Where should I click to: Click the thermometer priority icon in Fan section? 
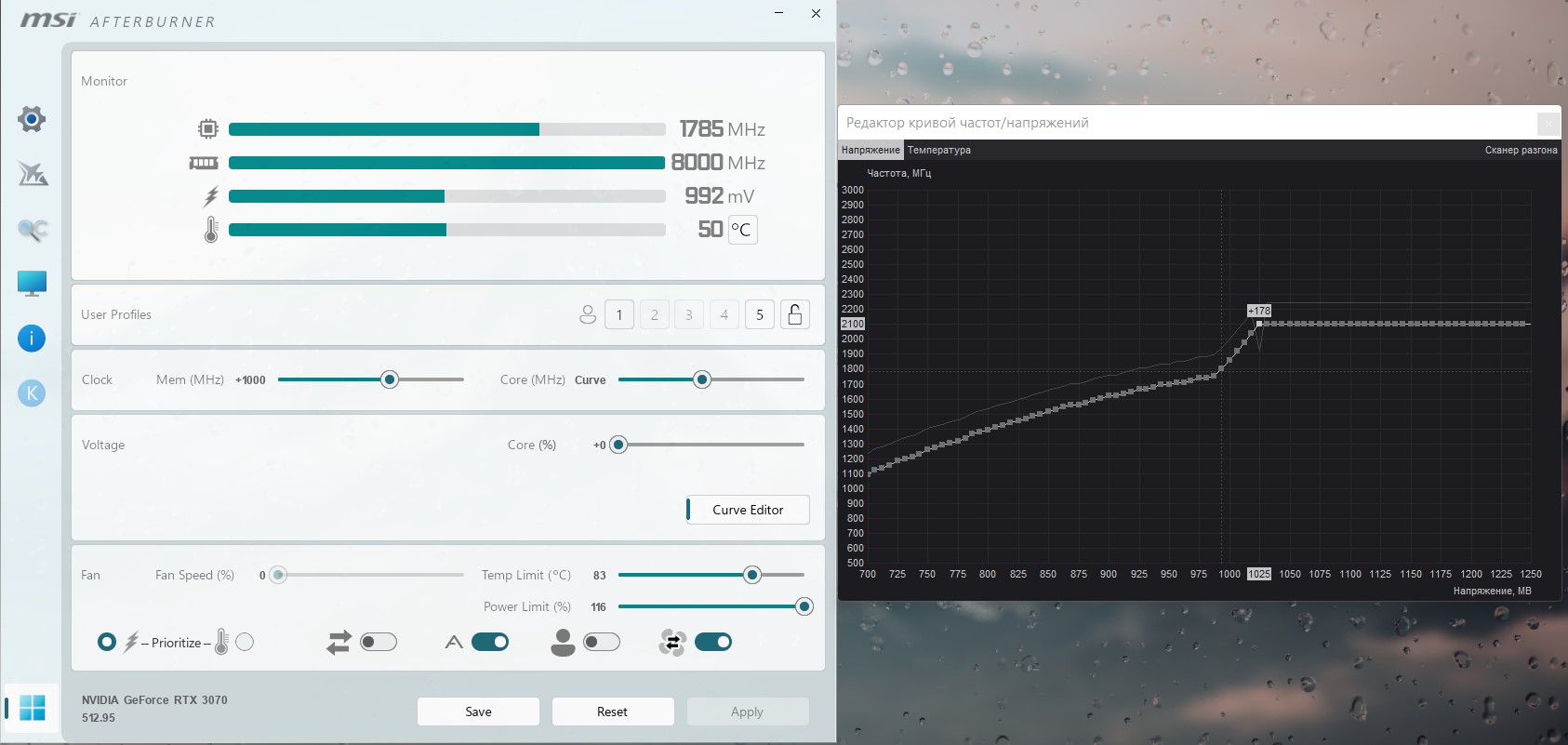tap(221, 642)
